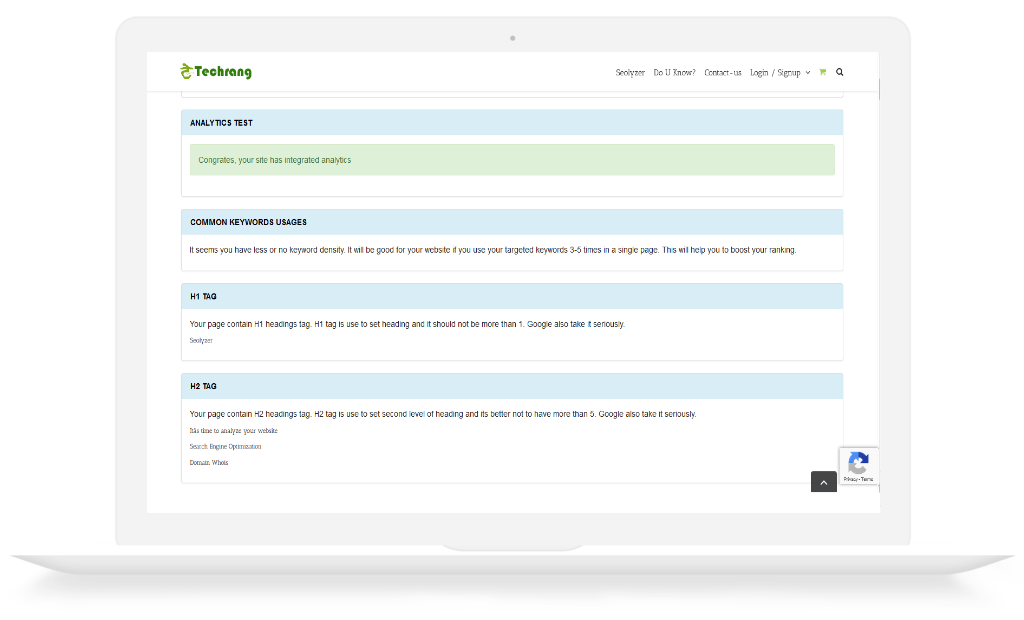Viewport: 1024px width, 620px height.
Task: Click the reCAPTCHA badge
Action: [x=858, y=466]
